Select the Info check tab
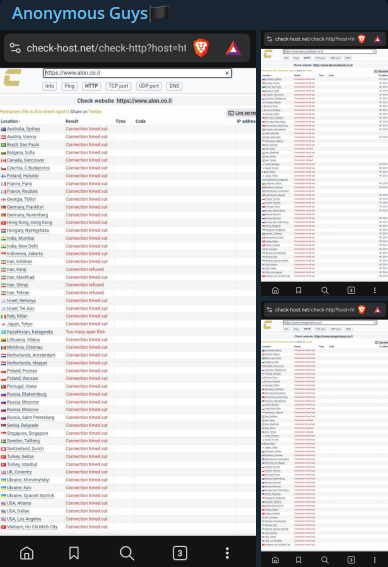This screenshot has height=567, width=388. [x=50, y=86]
